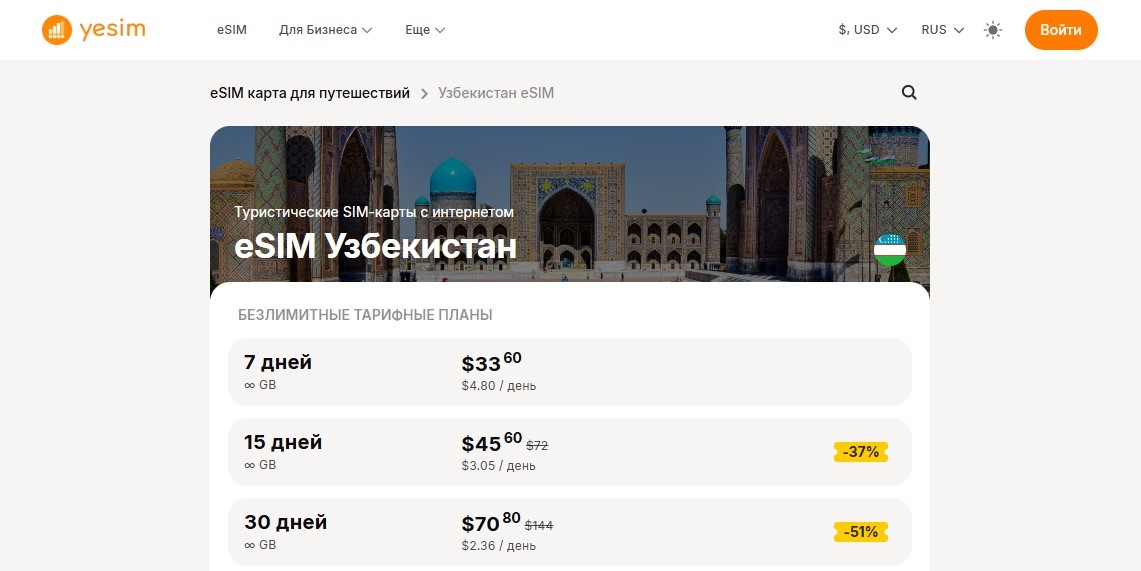Expand the Еще menu
This screenshot has height=571, width=1141.
tap(425, 30)
